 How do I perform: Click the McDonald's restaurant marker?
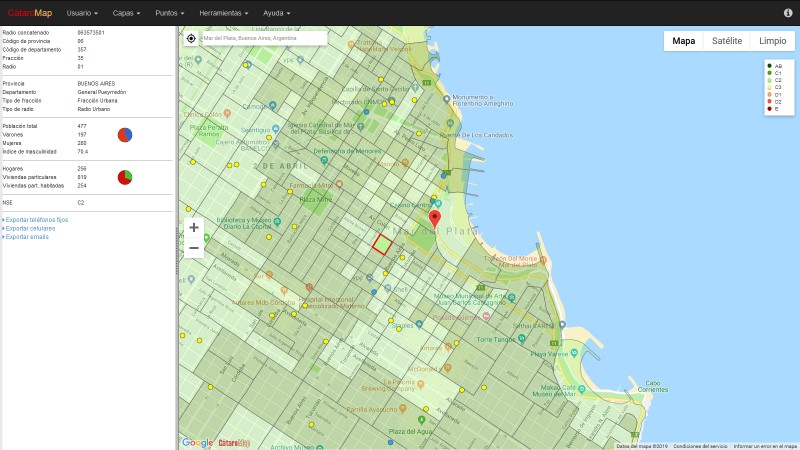click(x=447, y=367)
